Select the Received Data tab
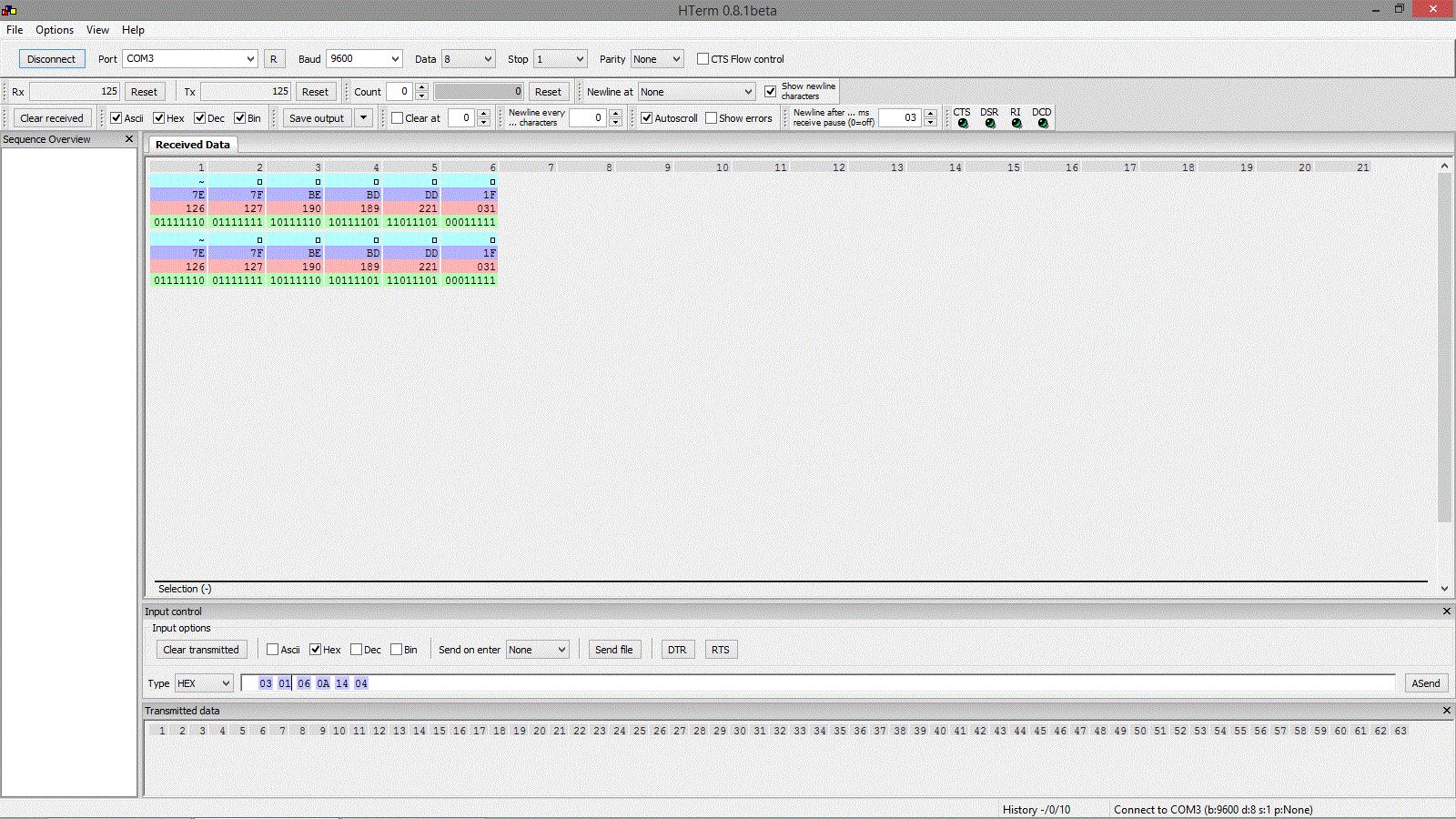The image size is (1456, 819). click(x=193, y=145)
